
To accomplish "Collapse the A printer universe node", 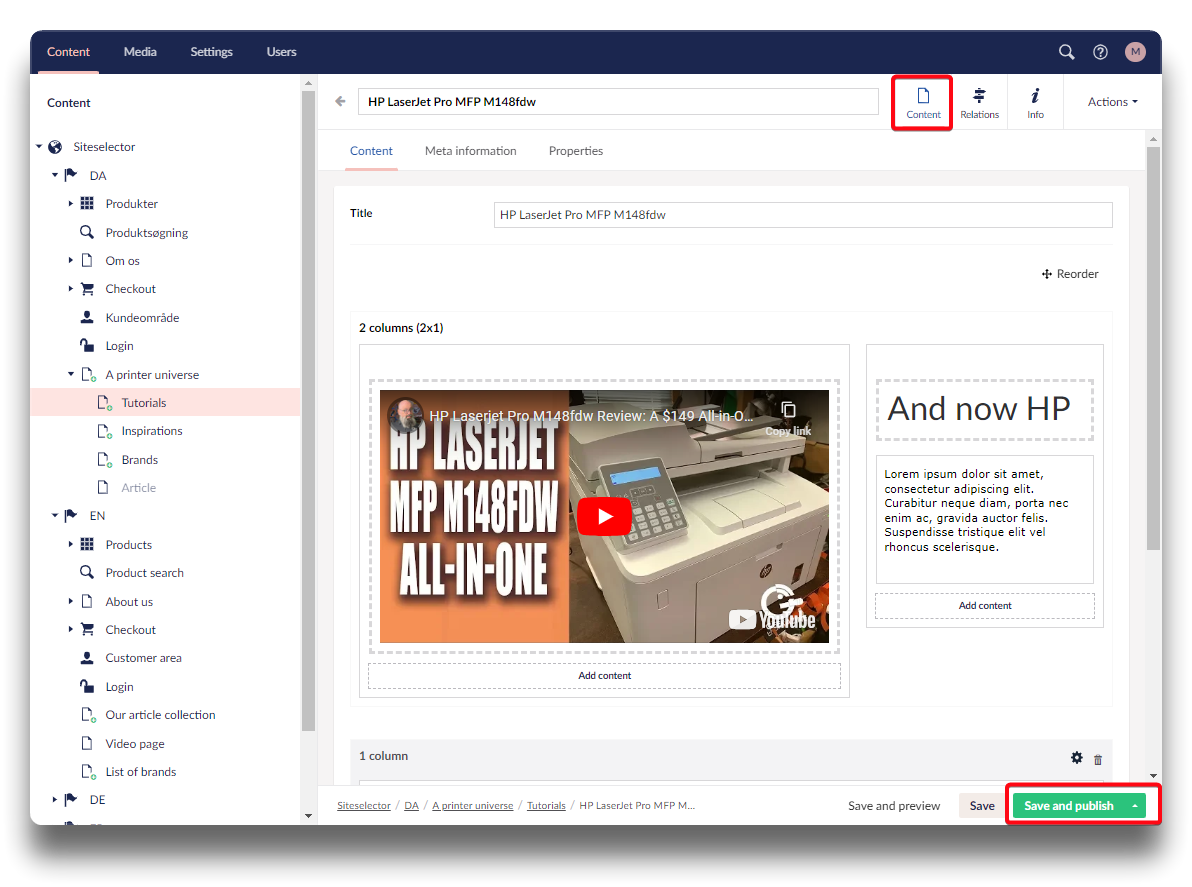I will (71, 374).
